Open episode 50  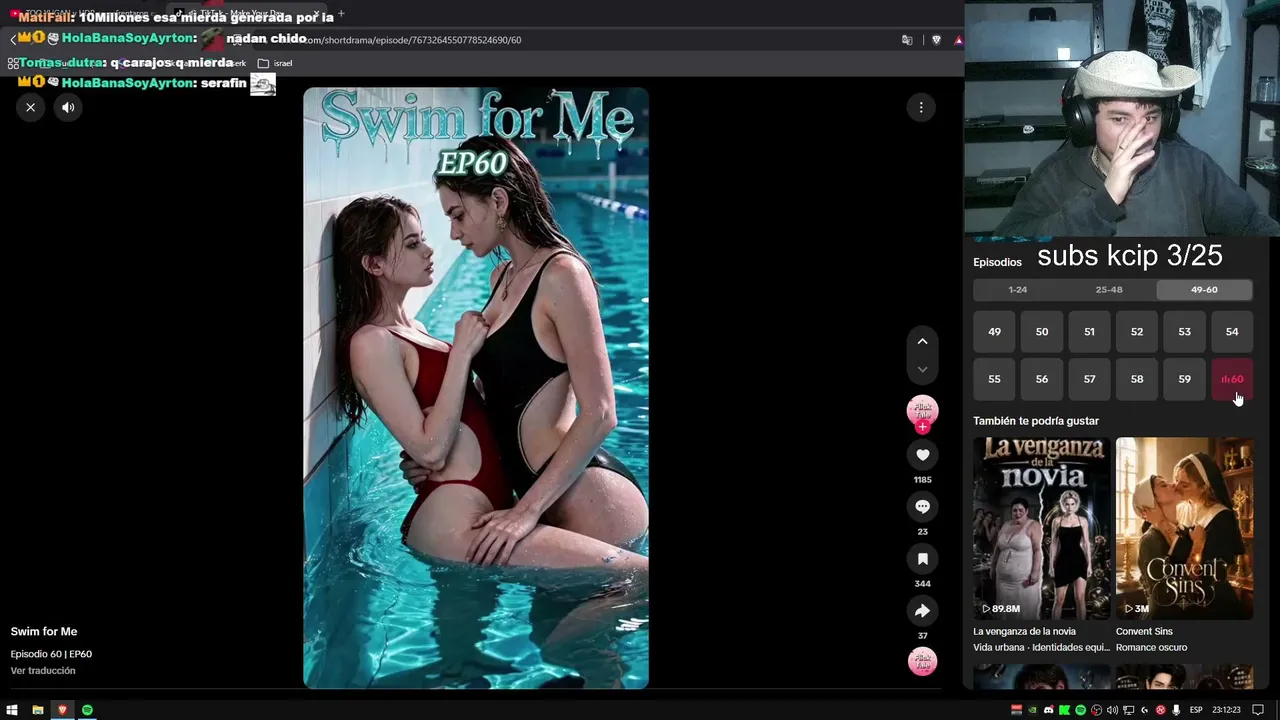tap(1042, 332)
